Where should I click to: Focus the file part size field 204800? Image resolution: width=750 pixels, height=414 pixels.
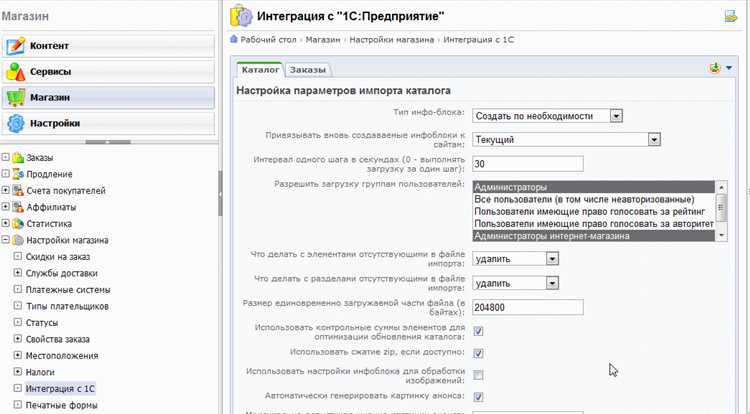click(x=528, y=307)
